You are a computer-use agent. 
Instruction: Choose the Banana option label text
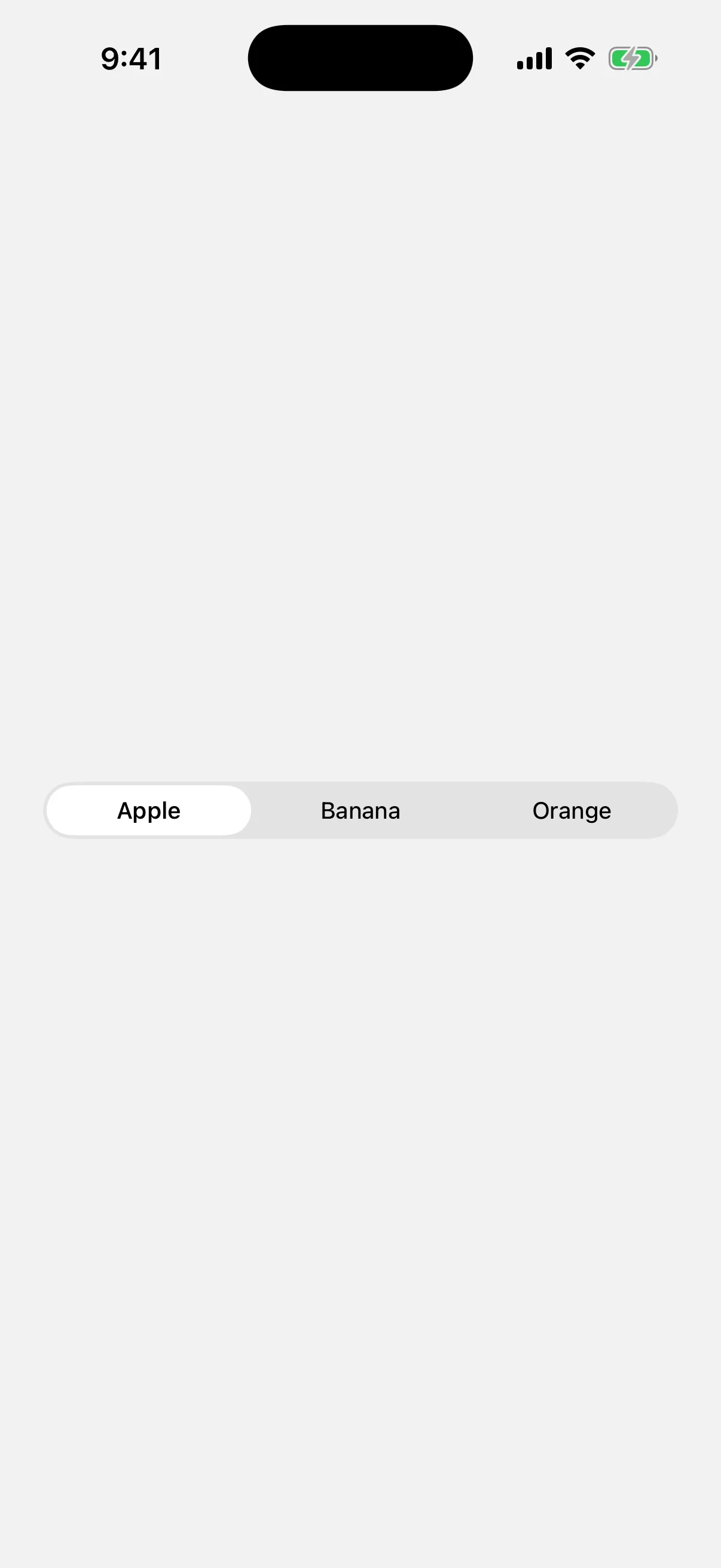[360, 810]
